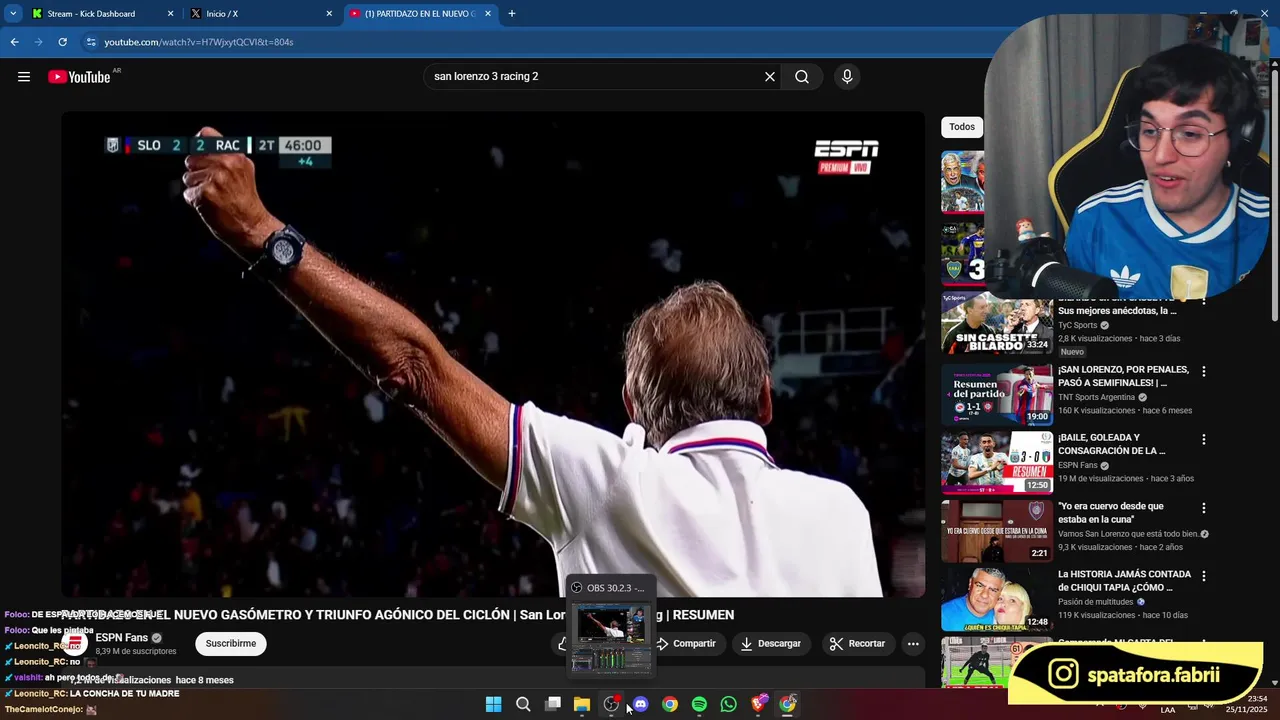The image size is (1280, 720).
Task: Open the tab search dropdown arrow
Action: click(x=13, y=14)
